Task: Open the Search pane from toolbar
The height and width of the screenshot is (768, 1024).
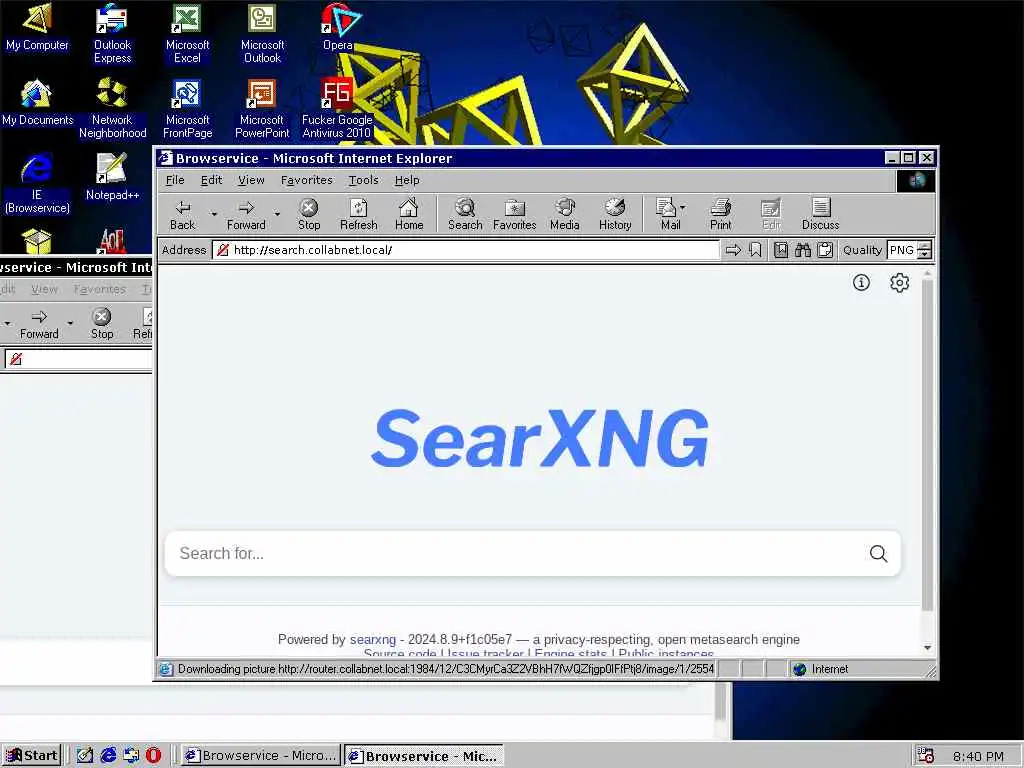Action: [465, 215]
